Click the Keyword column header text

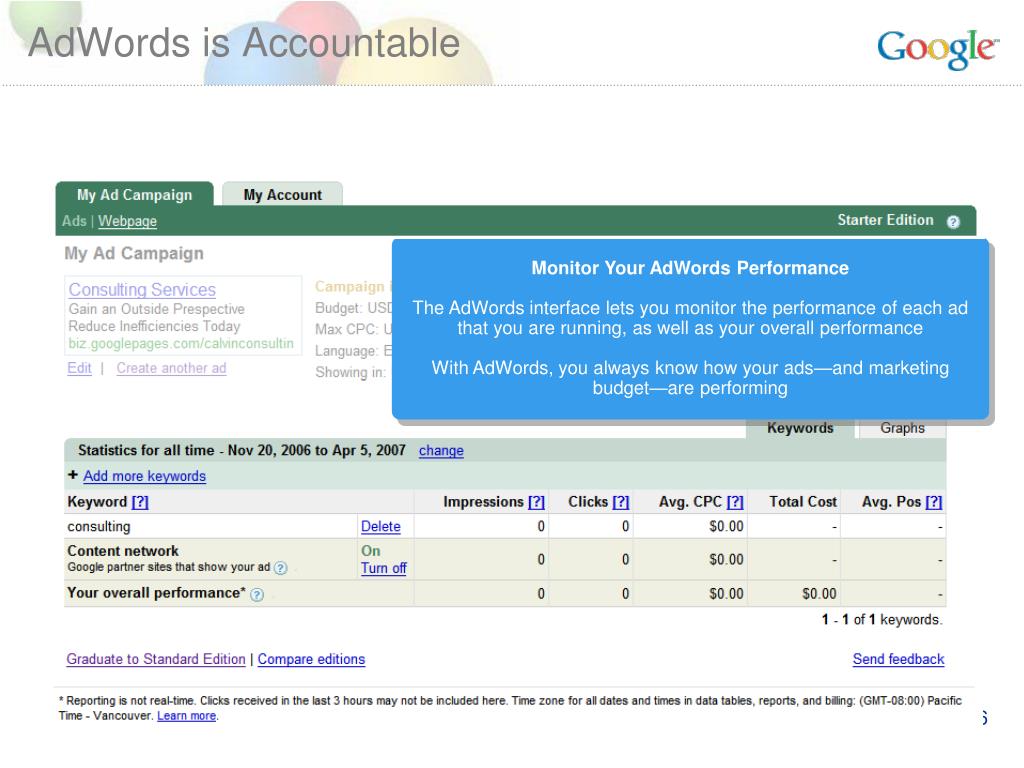click(97, 502)
